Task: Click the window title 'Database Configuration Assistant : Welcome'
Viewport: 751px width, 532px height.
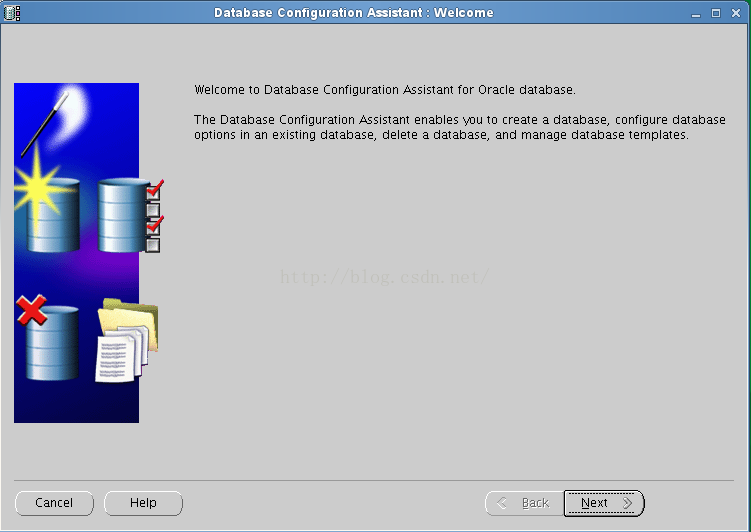Action: [x=353, y=12]
